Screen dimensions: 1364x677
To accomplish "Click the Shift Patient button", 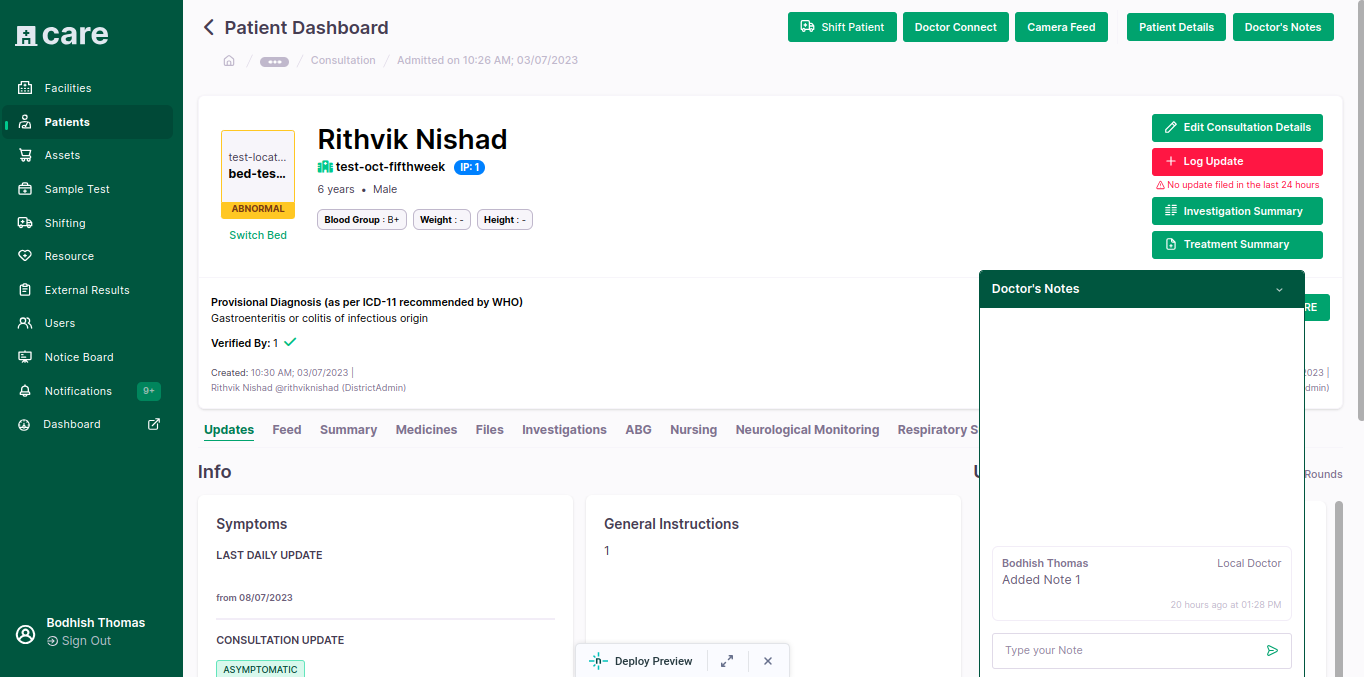I will tap(841, 27).
